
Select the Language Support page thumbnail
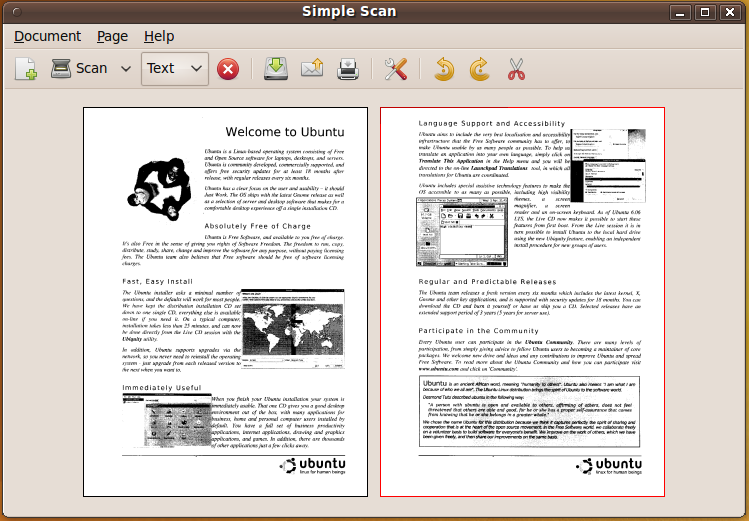tap(522, 302)
